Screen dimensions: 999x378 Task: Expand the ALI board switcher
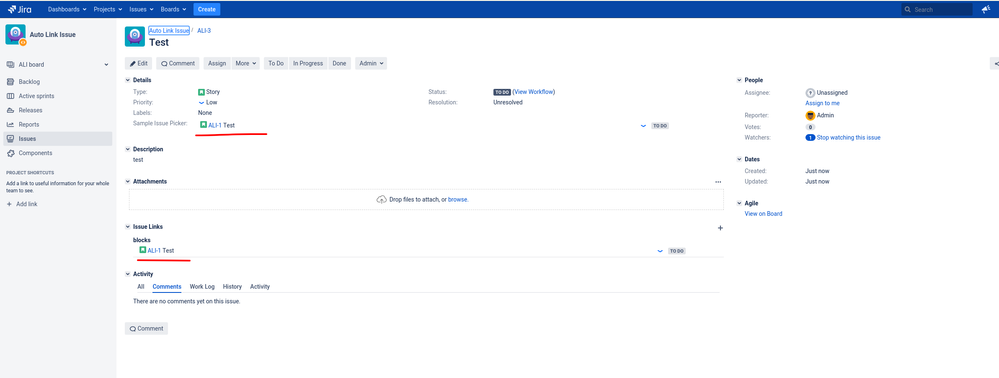click(106, 64)
